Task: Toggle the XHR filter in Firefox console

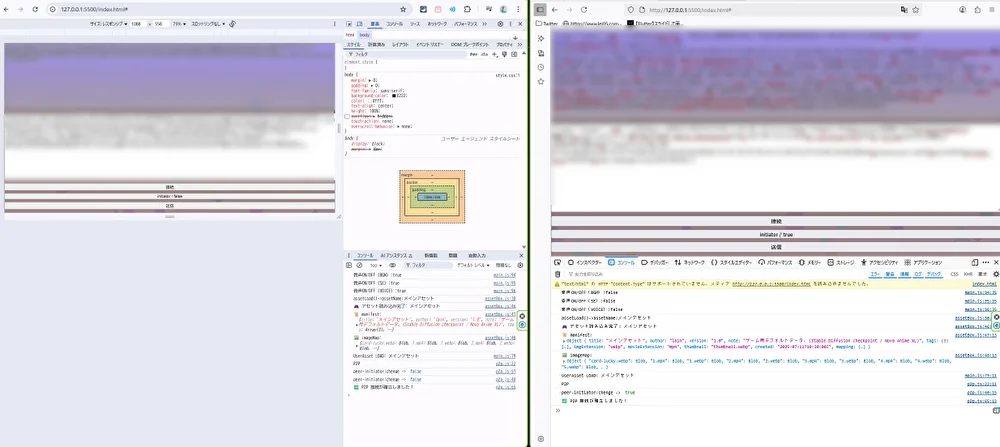Action: click(x=968, y=273)
